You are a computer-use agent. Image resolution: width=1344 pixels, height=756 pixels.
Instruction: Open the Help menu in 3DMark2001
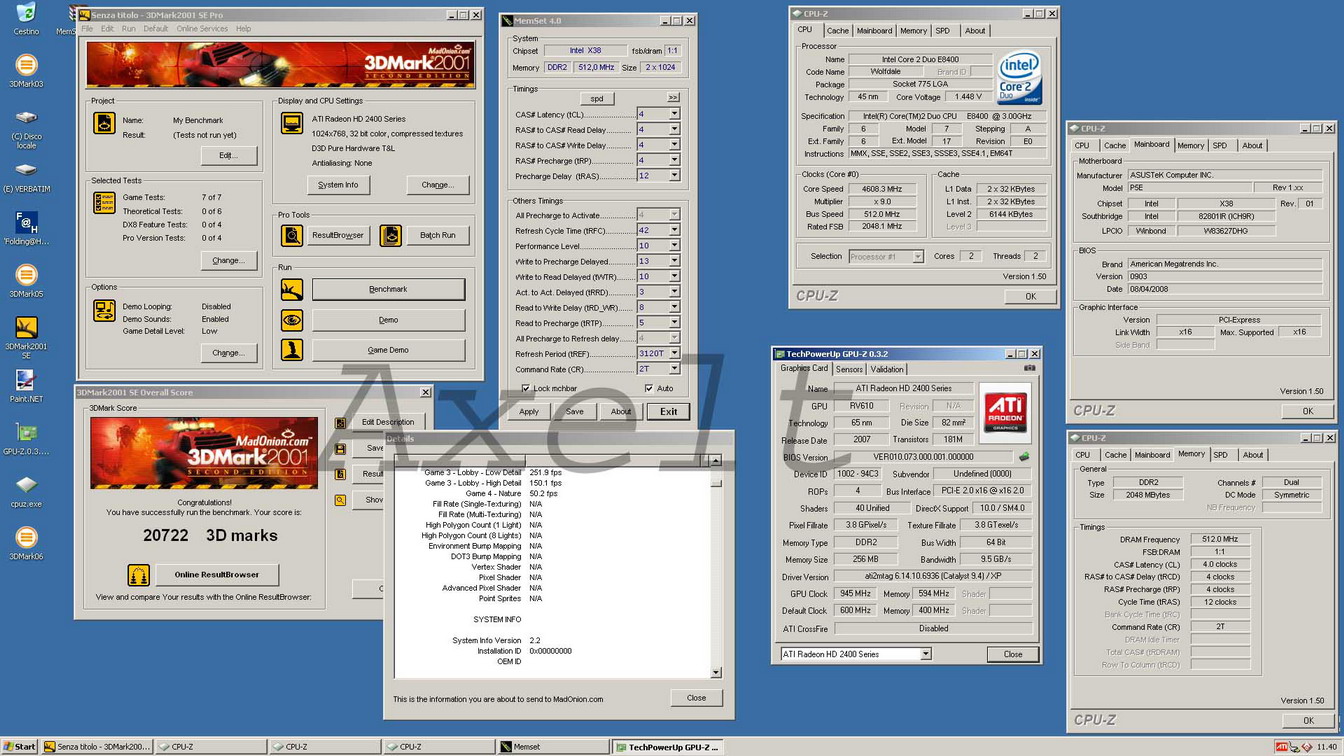tap(243, 29)
